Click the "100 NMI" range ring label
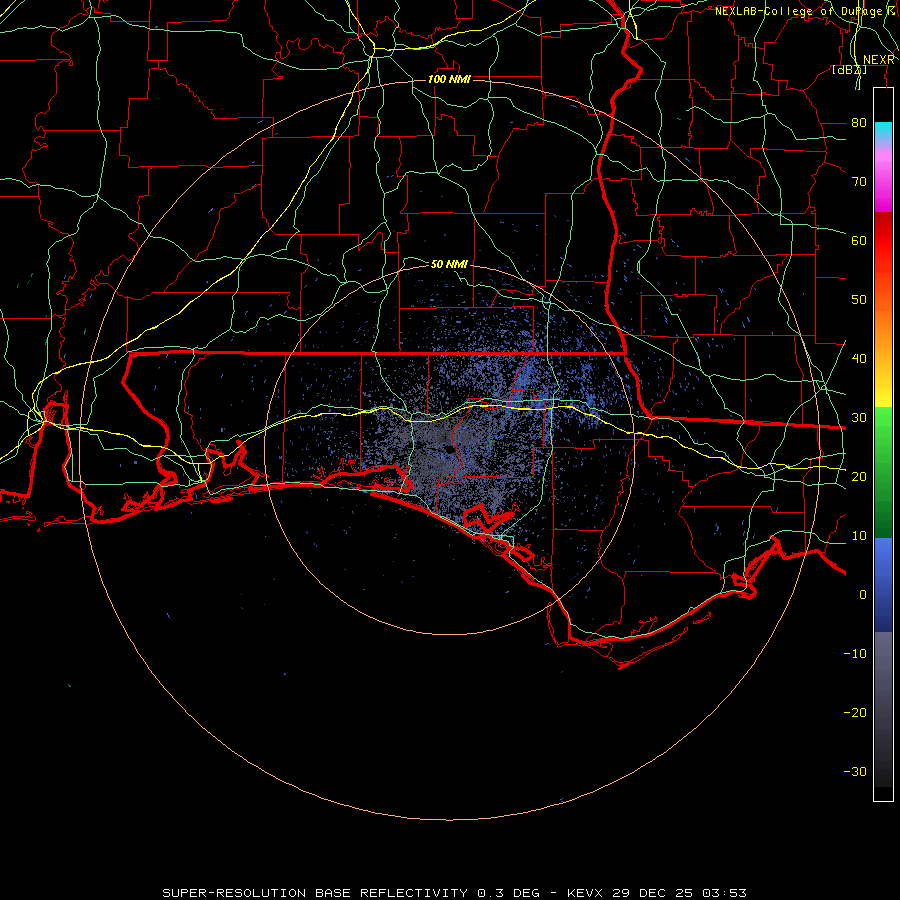Screen dimensions: 900x900 click(x=449, y=79)
